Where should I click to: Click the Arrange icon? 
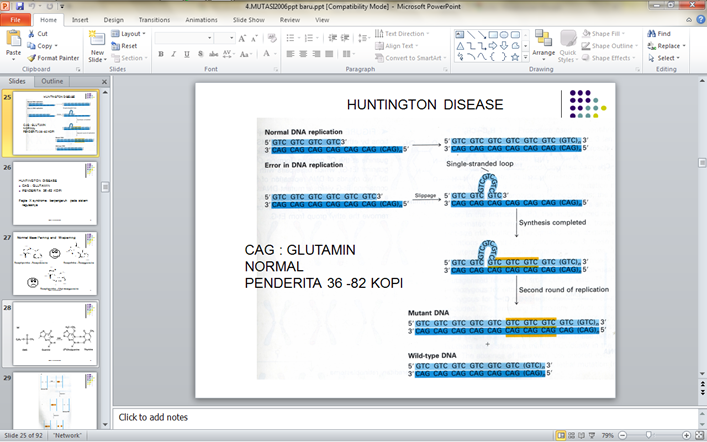[x=543, y=45]
